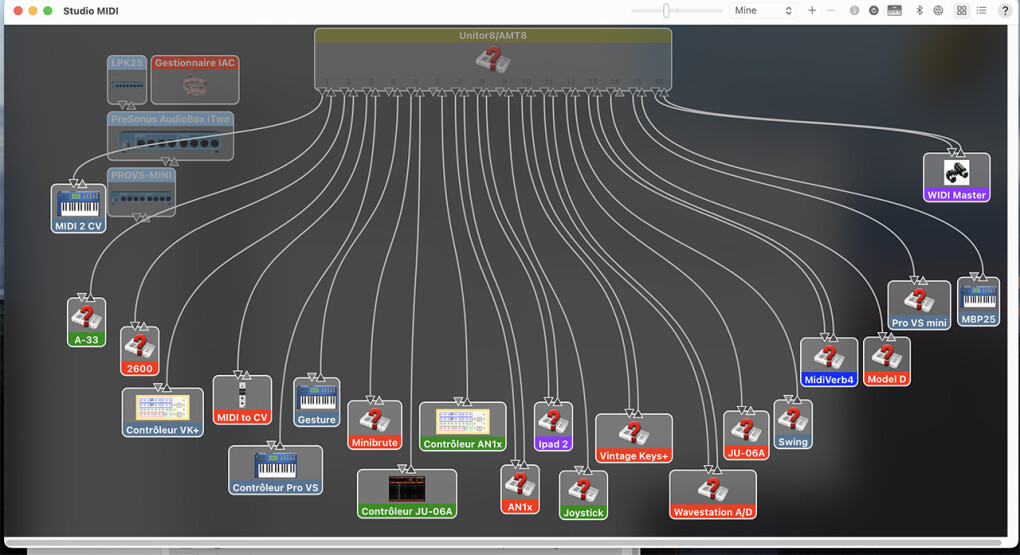Select the Contrôleur VK+ device
This screenshot has width=1020, height=555.
pyautogui.click(x=162, y=413)
